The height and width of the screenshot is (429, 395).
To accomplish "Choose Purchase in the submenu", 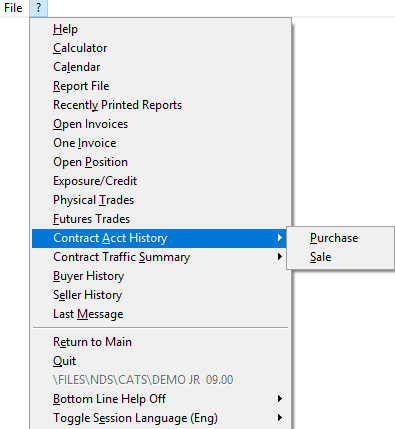I will point(340,238).
